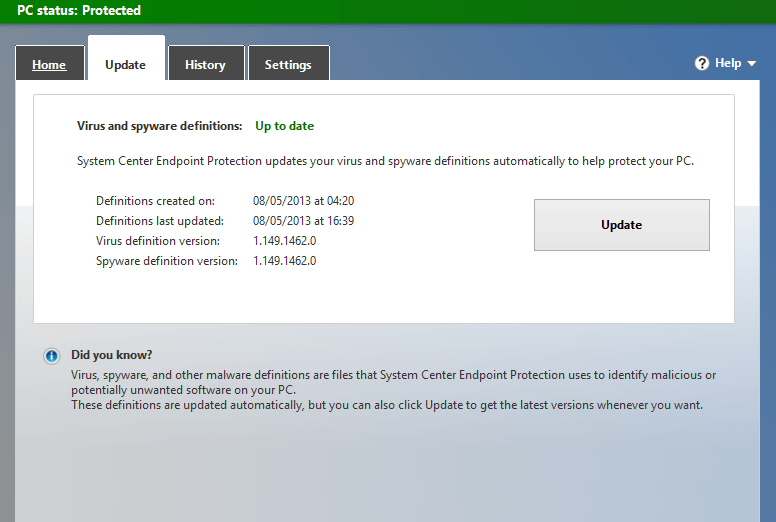Screen dimensions: 776x522
Task: Click the 'Virus definition version:' label
Action: tap(158, 241)
